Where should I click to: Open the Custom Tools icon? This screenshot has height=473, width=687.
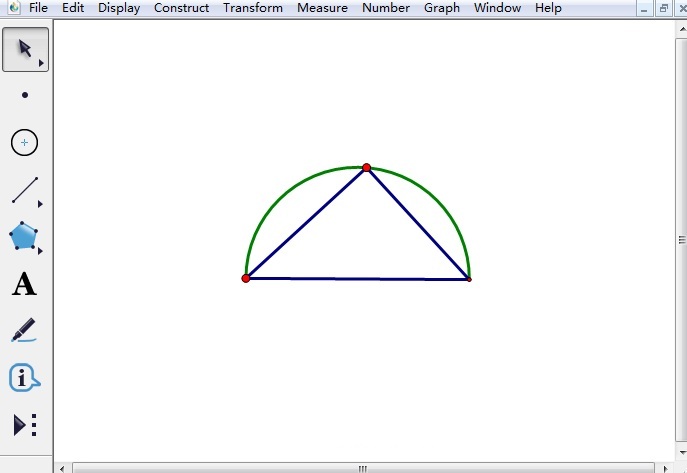click(x=25, y=425)
